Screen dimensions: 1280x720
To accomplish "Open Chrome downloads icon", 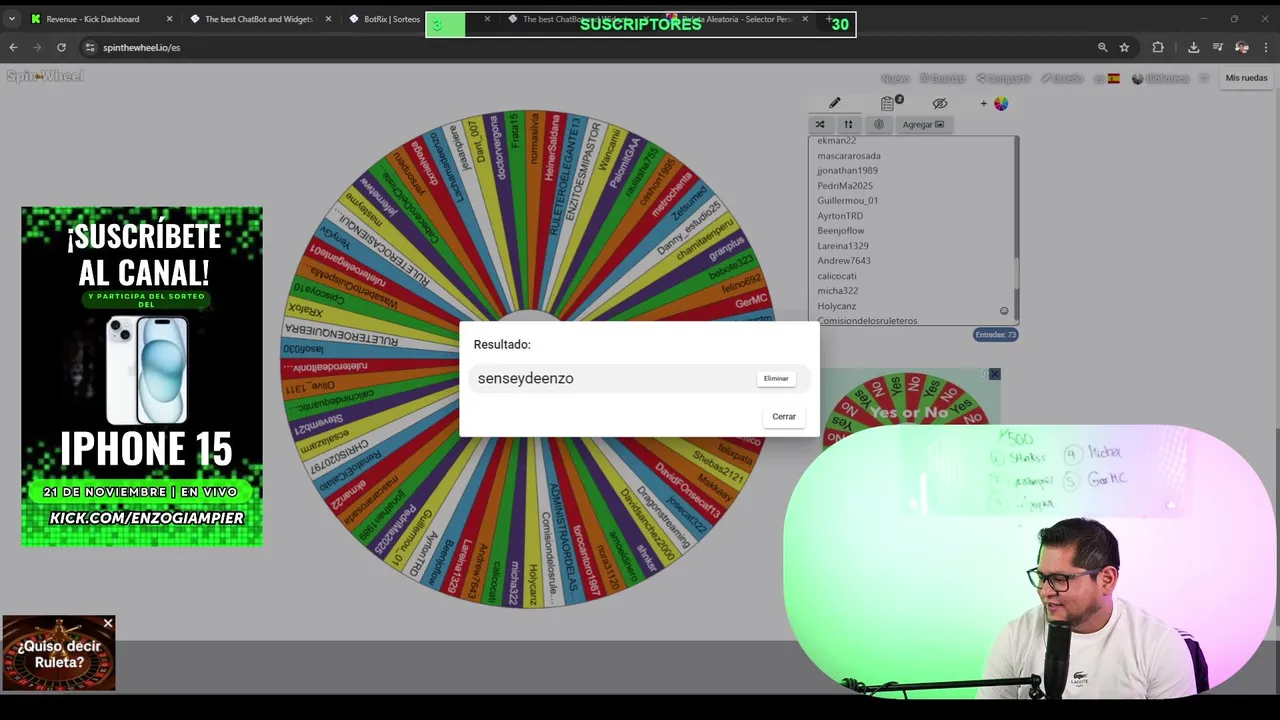I will [1193, 47].
